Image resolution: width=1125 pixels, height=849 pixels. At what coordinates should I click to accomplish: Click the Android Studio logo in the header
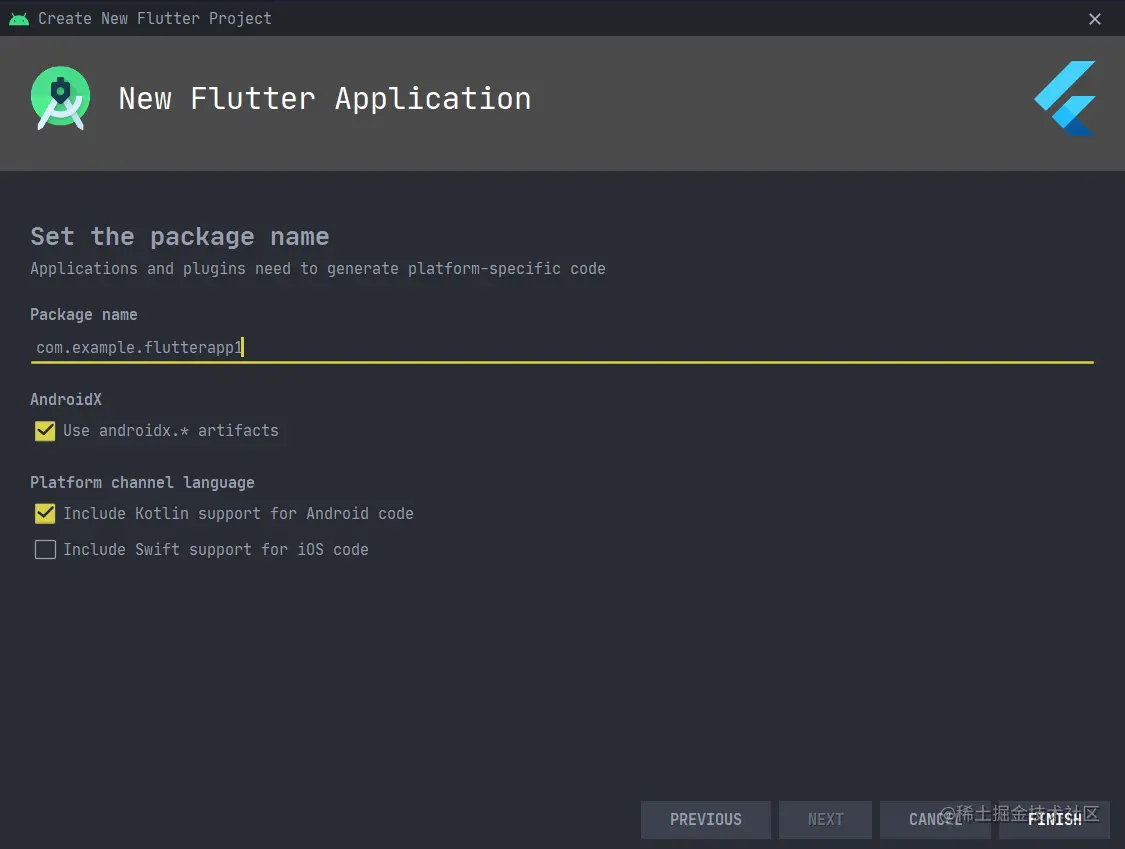click(x=60, y=98)
